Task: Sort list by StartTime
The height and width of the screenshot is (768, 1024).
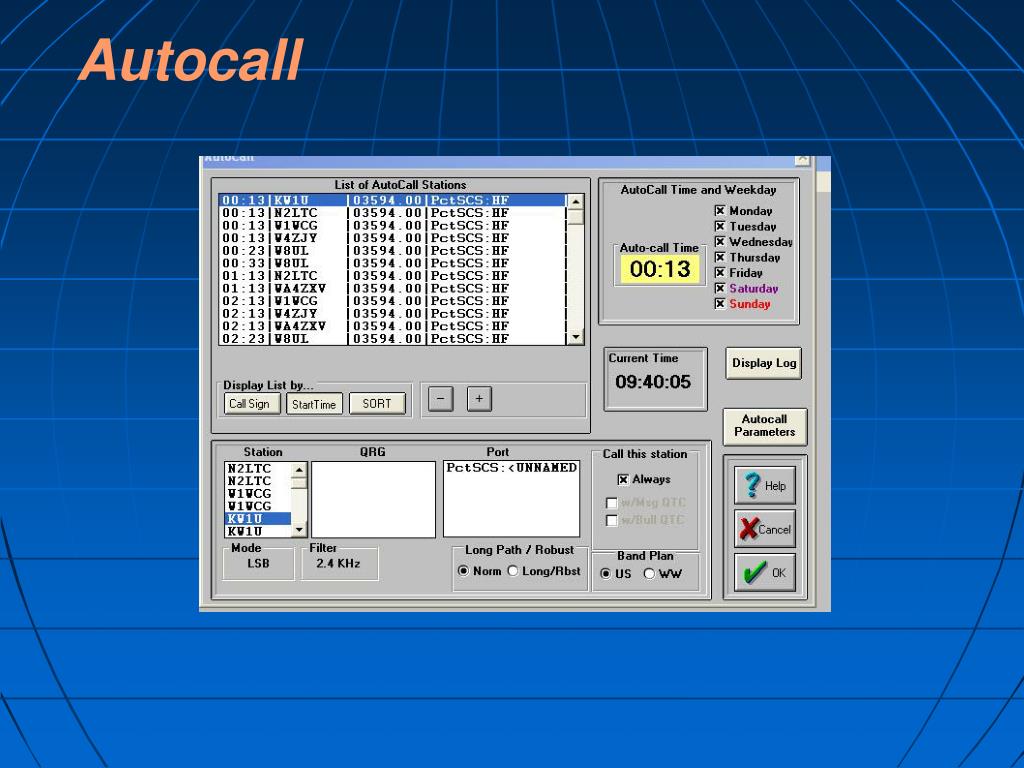Action: point(314,404)
